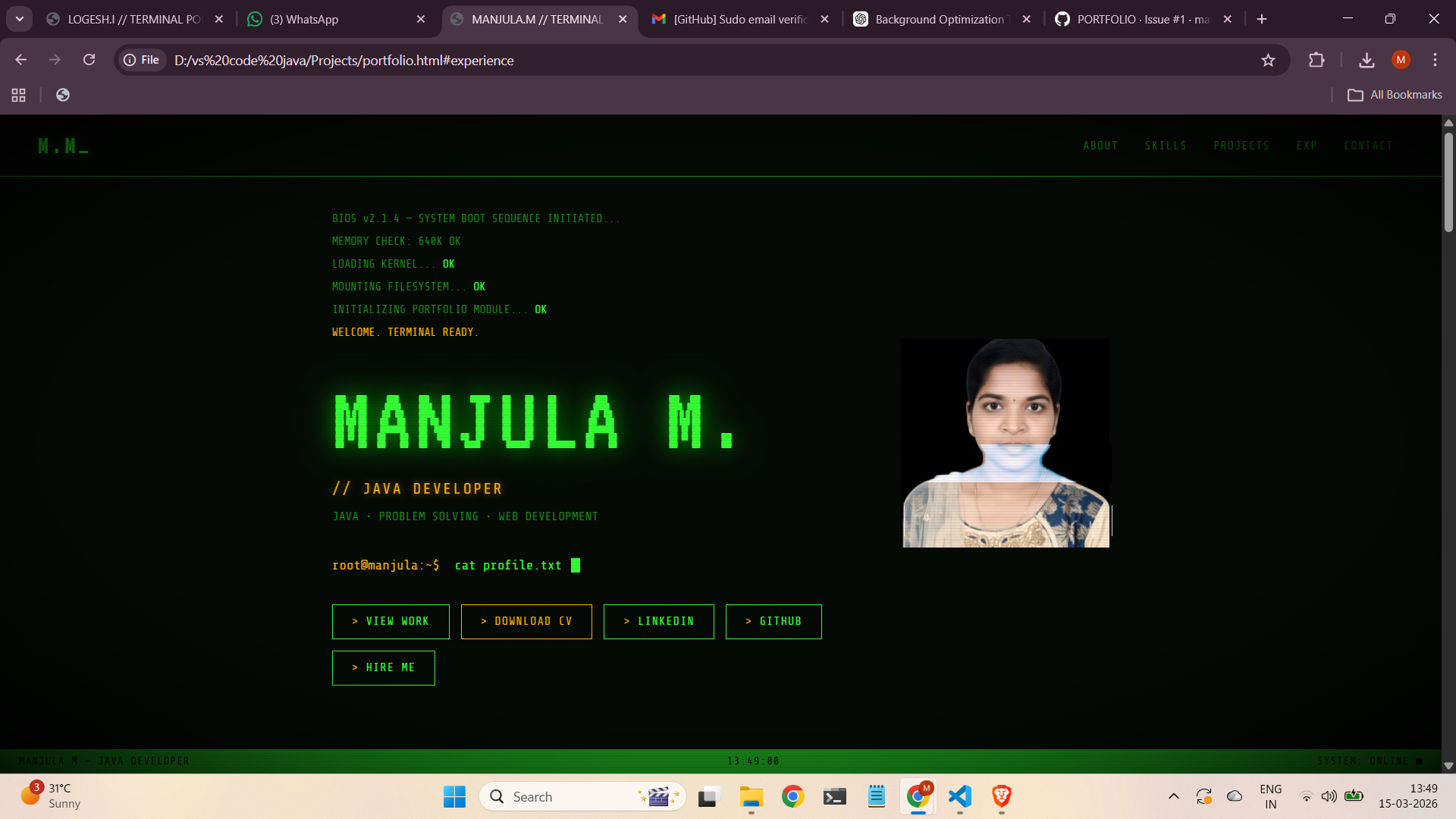Open the ENG IN language switcher
The height and width of the screenshot is (819, 1456).
pos(1271,796)
